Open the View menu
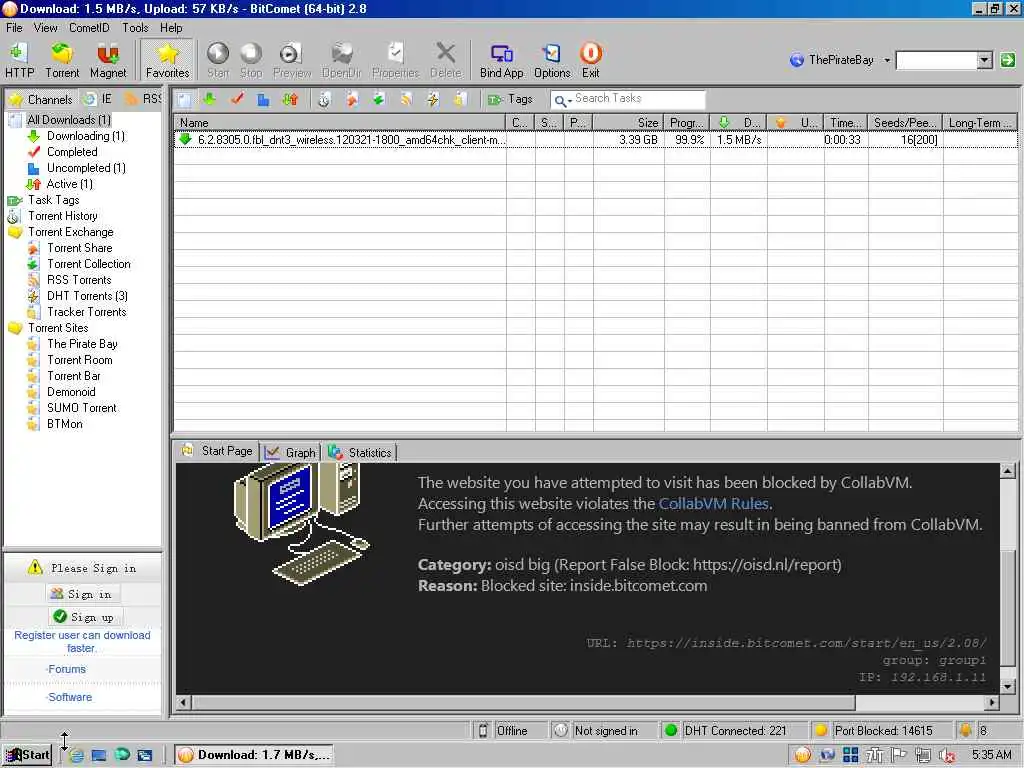 [46, 27]
